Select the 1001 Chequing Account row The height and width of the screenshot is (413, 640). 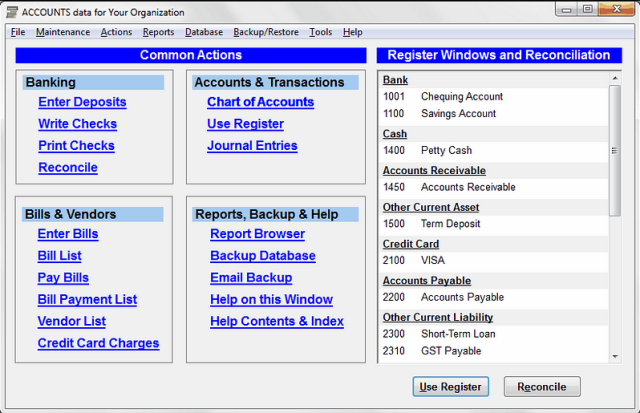click(x=461, y=97)
